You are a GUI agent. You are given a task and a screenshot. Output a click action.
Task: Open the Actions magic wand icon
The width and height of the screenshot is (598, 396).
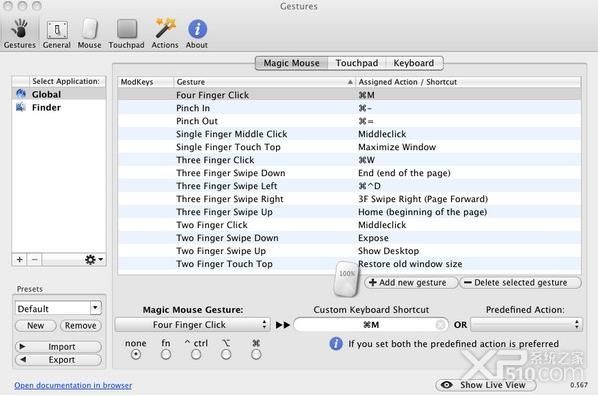(165, 28)
